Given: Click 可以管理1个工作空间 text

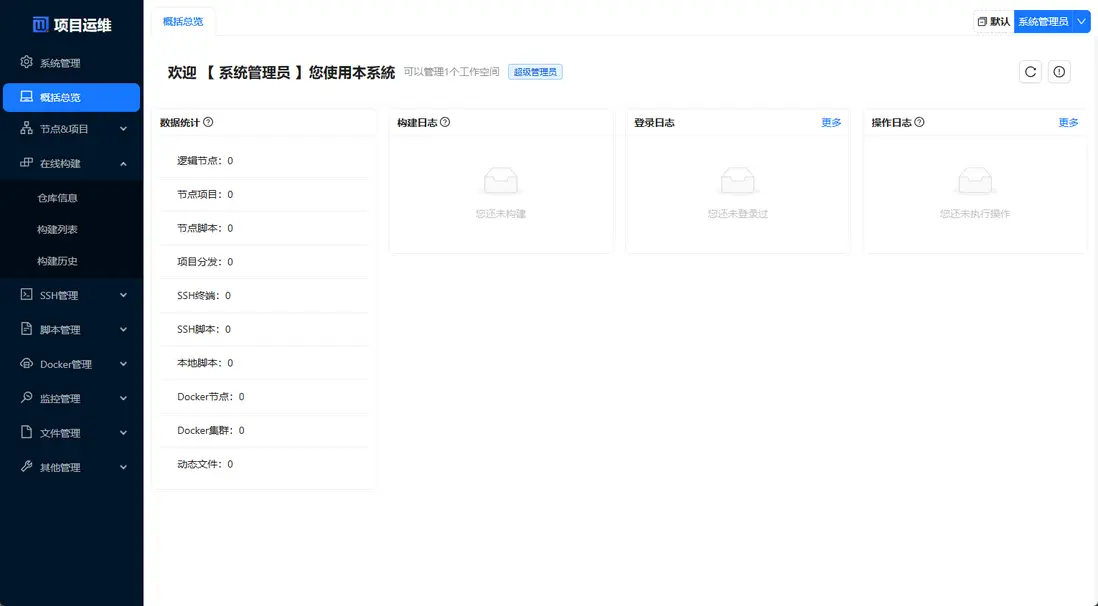Looking at the screenshot, I should [452, 71].
